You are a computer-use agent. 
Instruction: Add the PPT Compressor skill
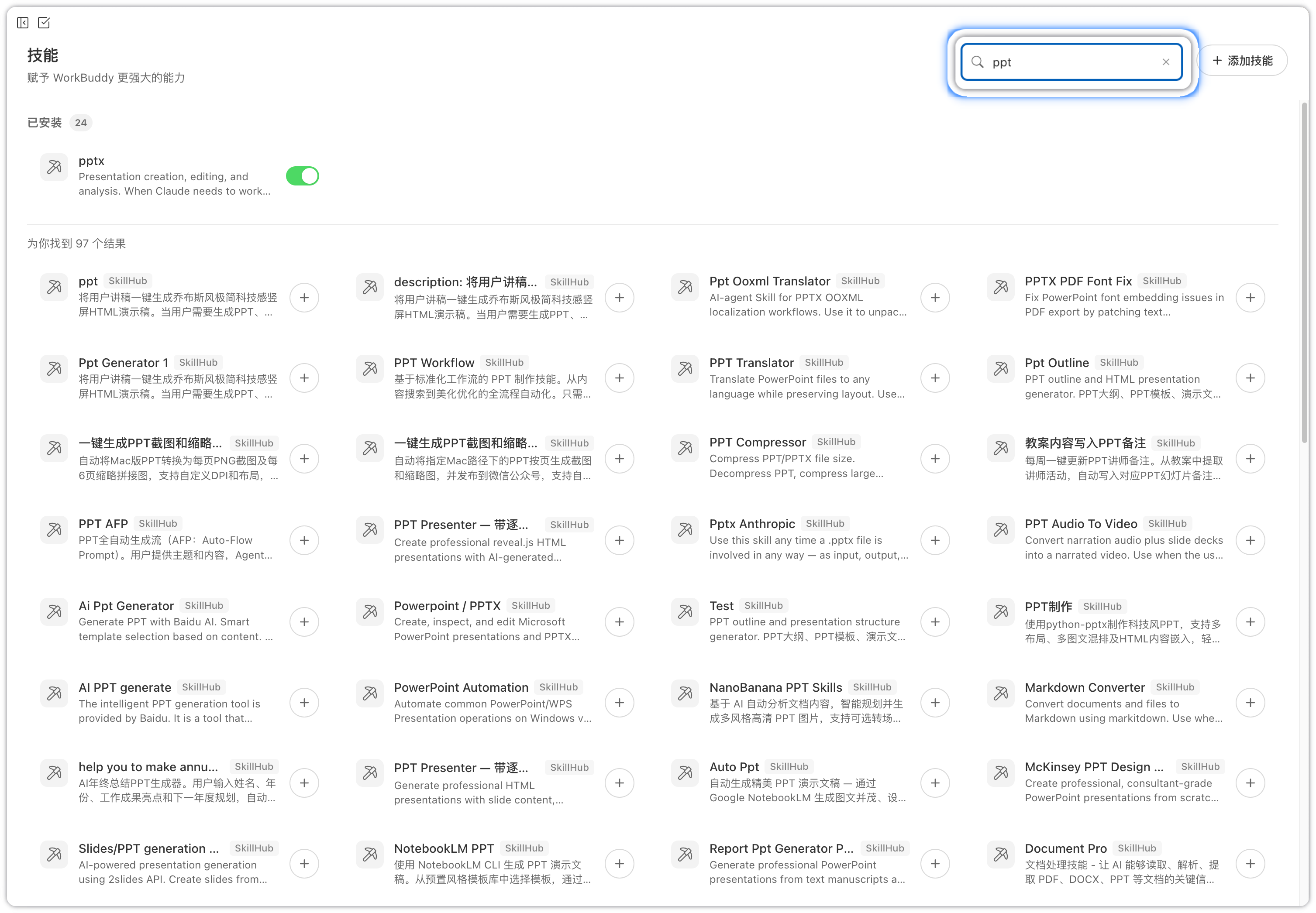point(935,459)
